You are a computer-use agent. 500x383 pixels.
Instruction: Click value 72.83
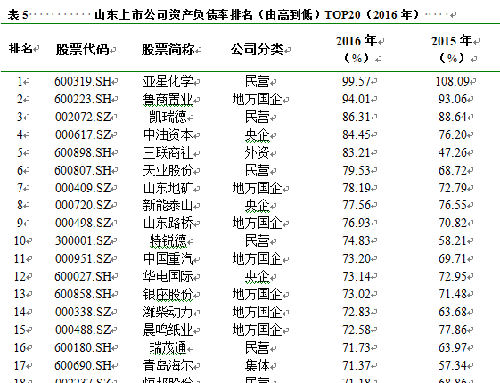click(x=356, y=312)
